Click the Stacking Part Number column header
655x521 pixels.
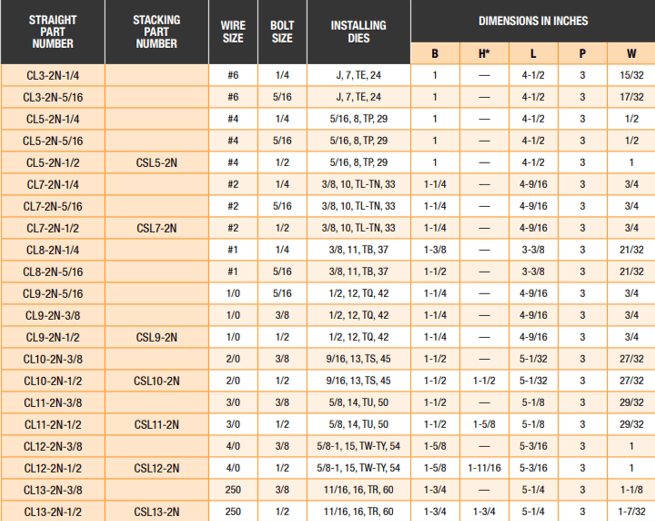pyautogui.click(x=156, y=32)
